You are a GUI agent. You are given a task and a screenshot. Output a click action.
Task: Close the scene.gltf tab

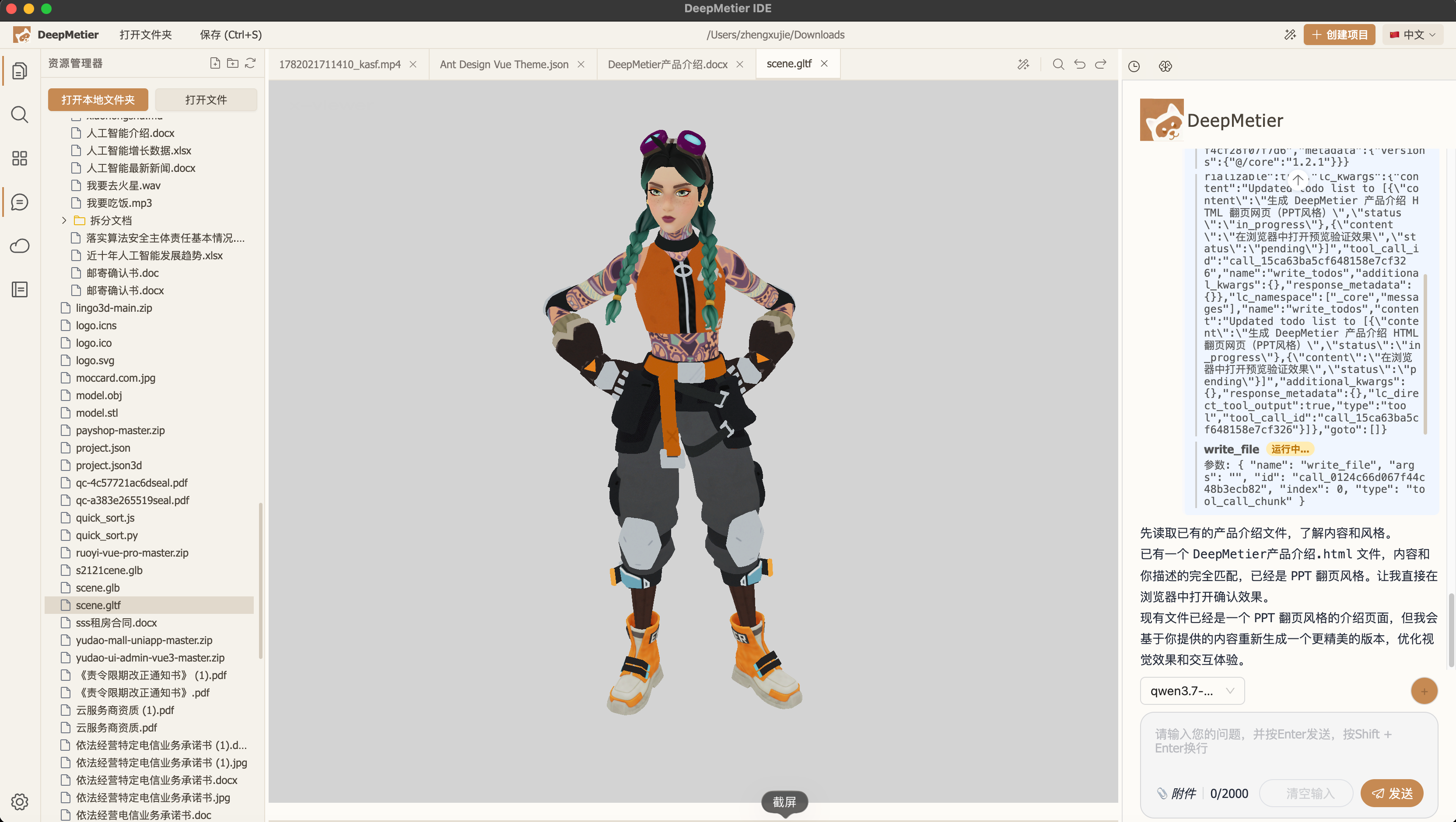[824, 64]
